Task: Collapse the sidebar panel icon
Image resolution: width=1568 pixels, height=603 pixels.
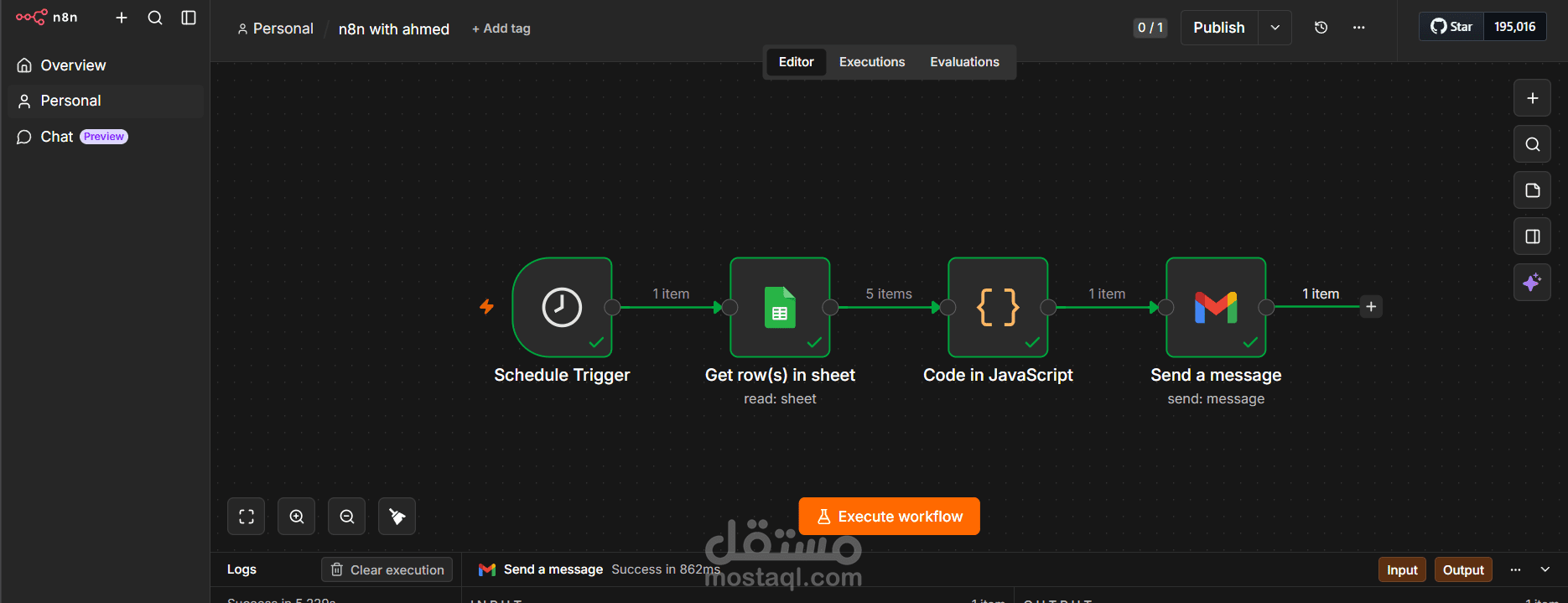Action: (189, 18)
